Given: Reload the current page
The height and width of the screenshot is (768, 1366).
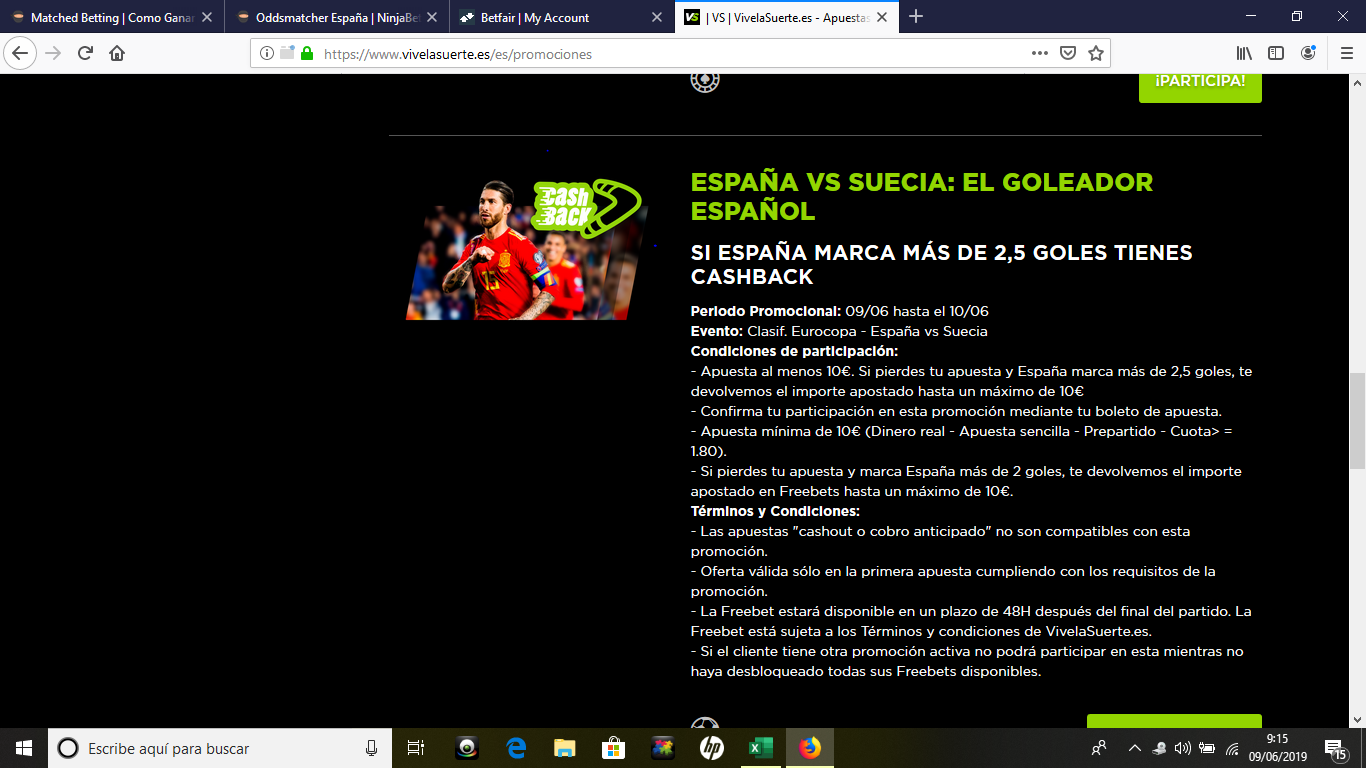Looking at the screenshot, I should tap(86, 53).
